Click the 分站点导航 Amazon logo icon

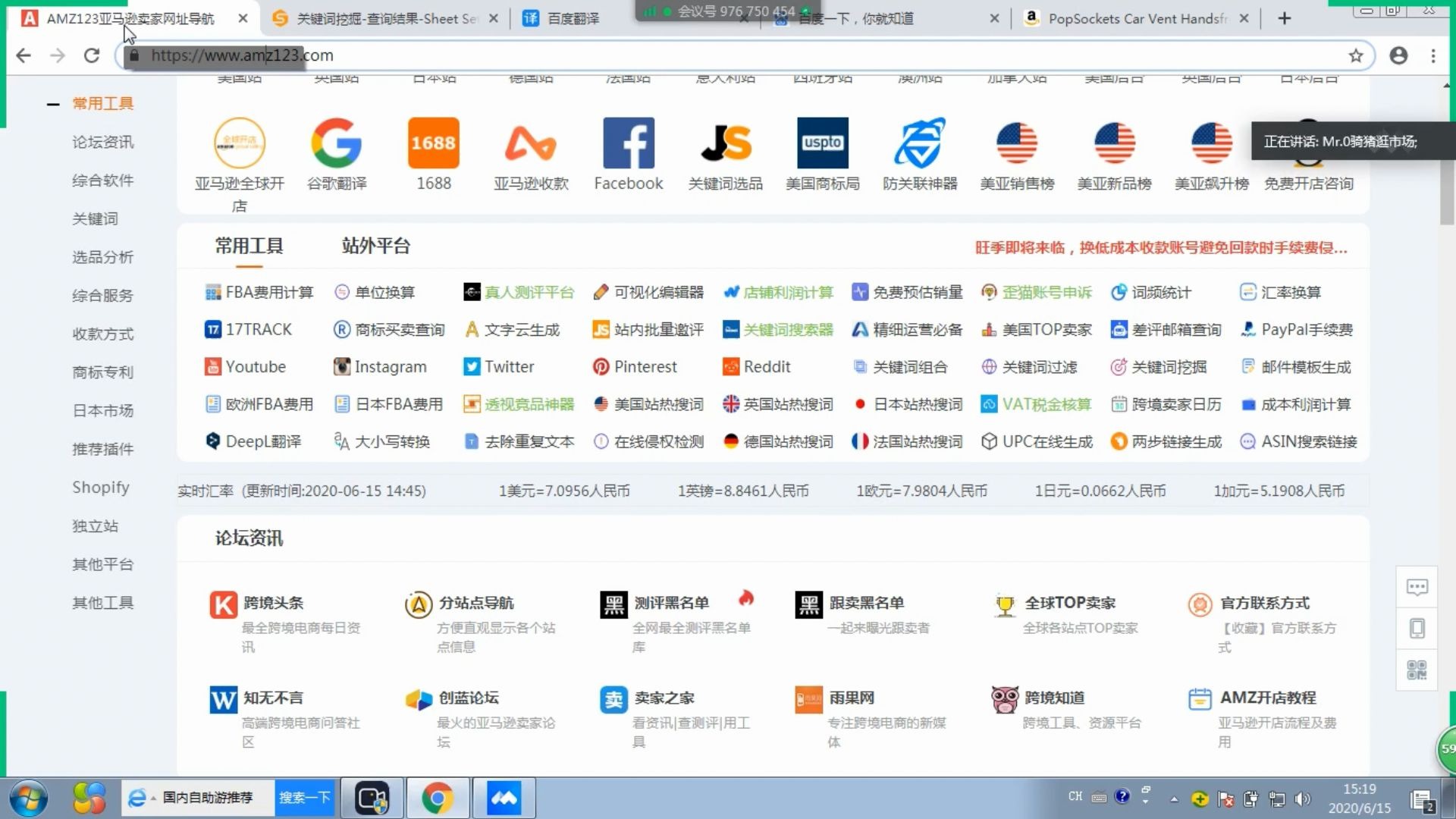pos(419,604)
